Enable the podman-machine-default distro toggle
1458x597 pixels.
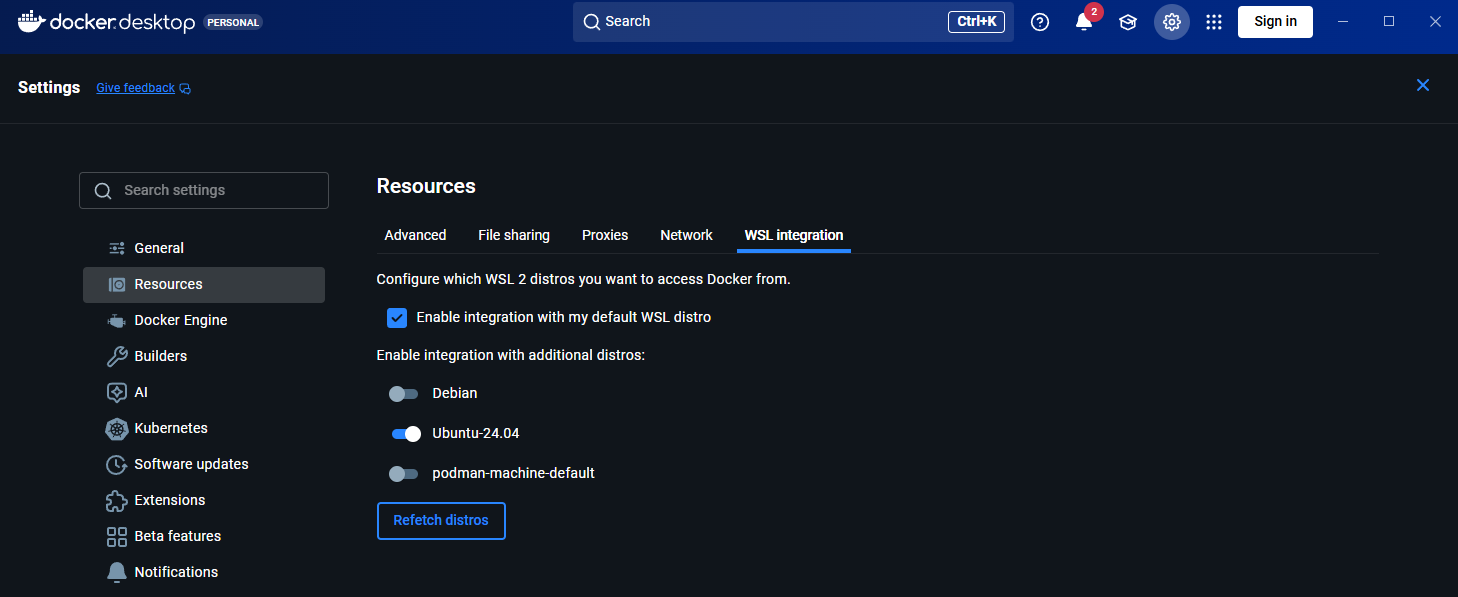[404, 473]
